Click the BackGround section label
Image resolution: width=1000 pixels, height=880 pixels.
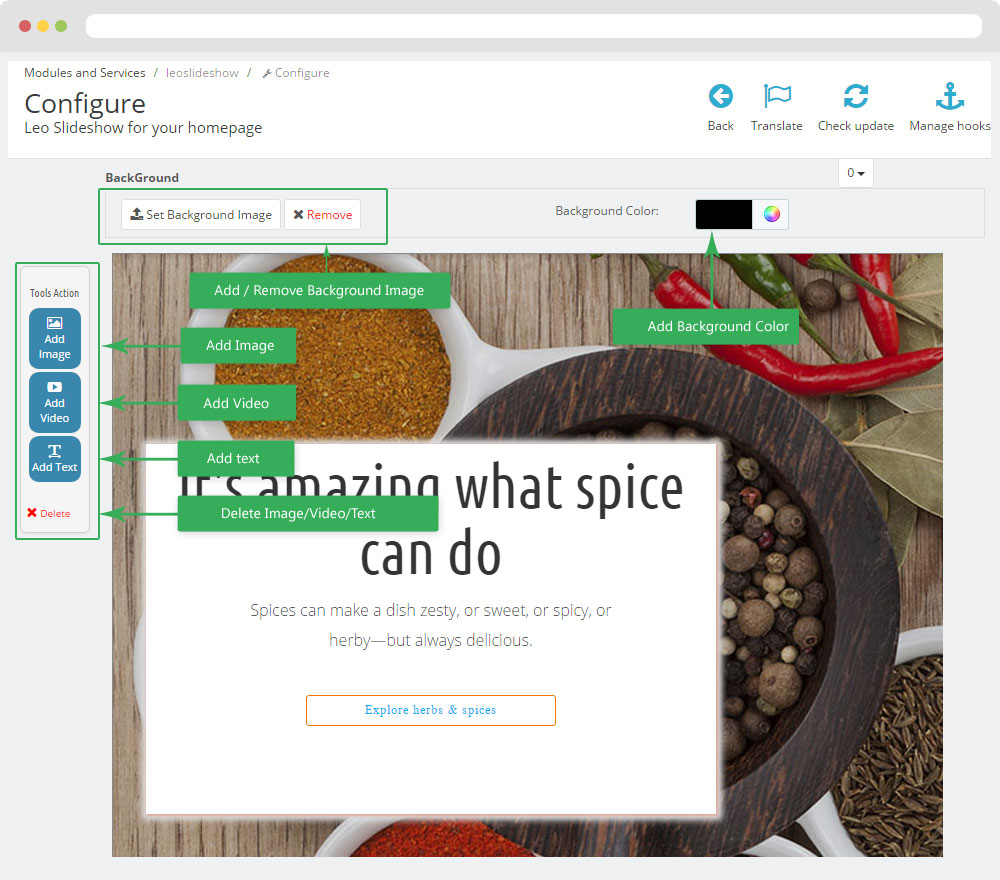(142, 178)
